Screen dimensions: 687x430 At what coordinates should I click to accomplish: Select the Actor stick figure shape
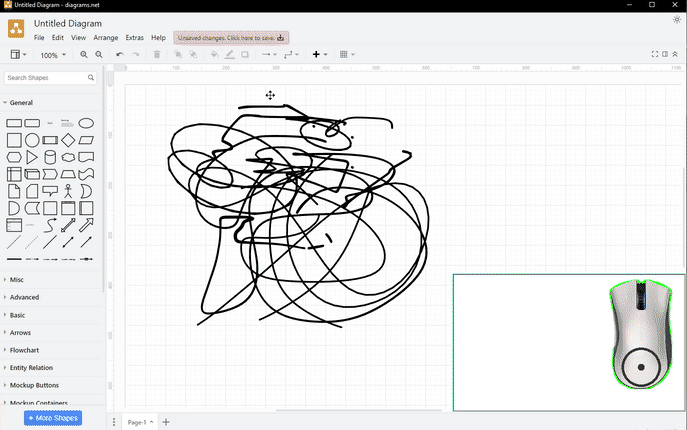(68, 191)
